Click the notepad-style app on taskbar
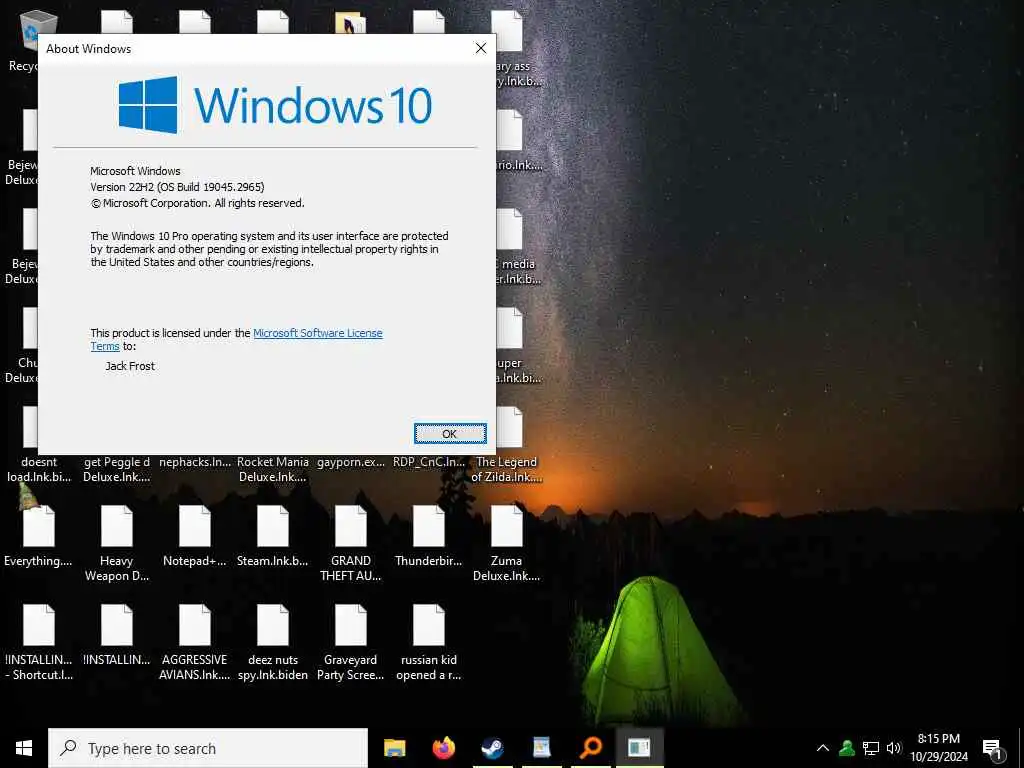1024x768 pixels. (541, 748)
